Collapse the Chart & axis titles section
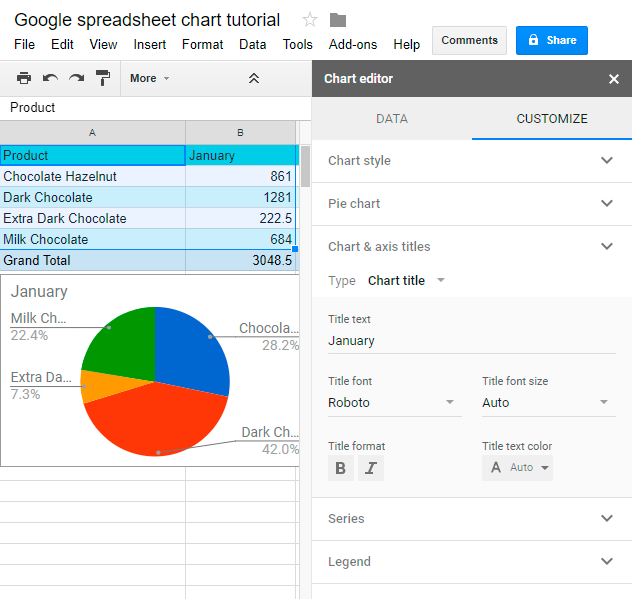Viewport: 632px width, 599px height. click(472, 246)
